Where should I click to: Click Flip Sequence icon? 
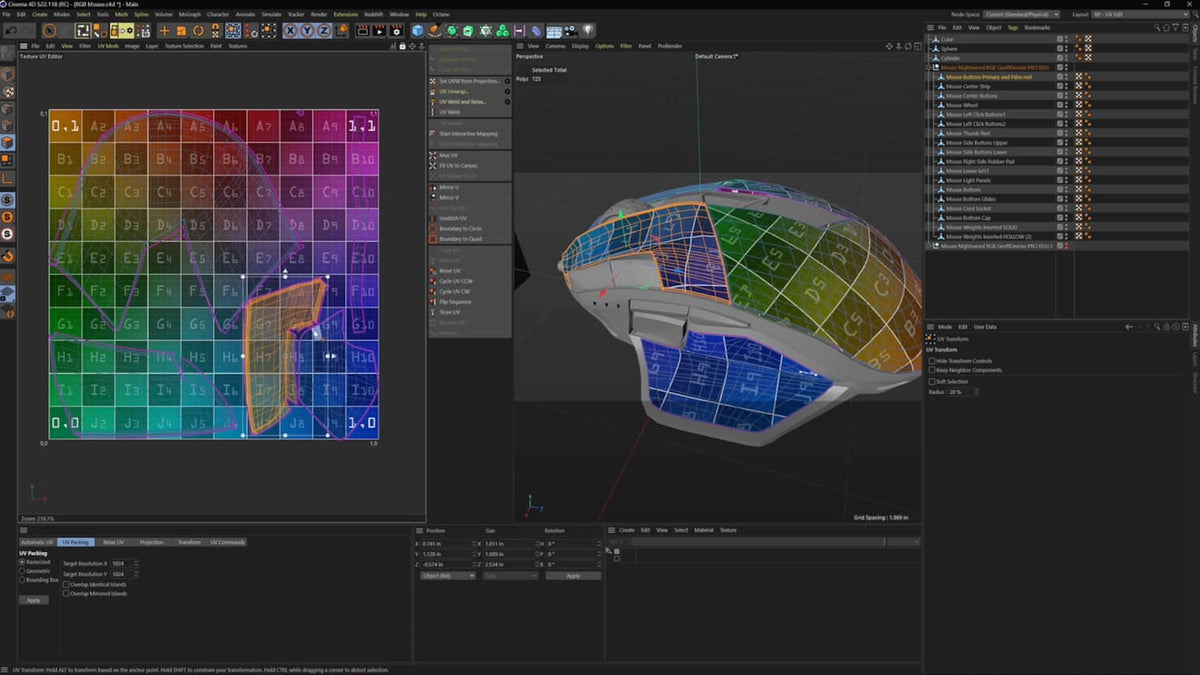pyautogui.click(x=432, y=302)
